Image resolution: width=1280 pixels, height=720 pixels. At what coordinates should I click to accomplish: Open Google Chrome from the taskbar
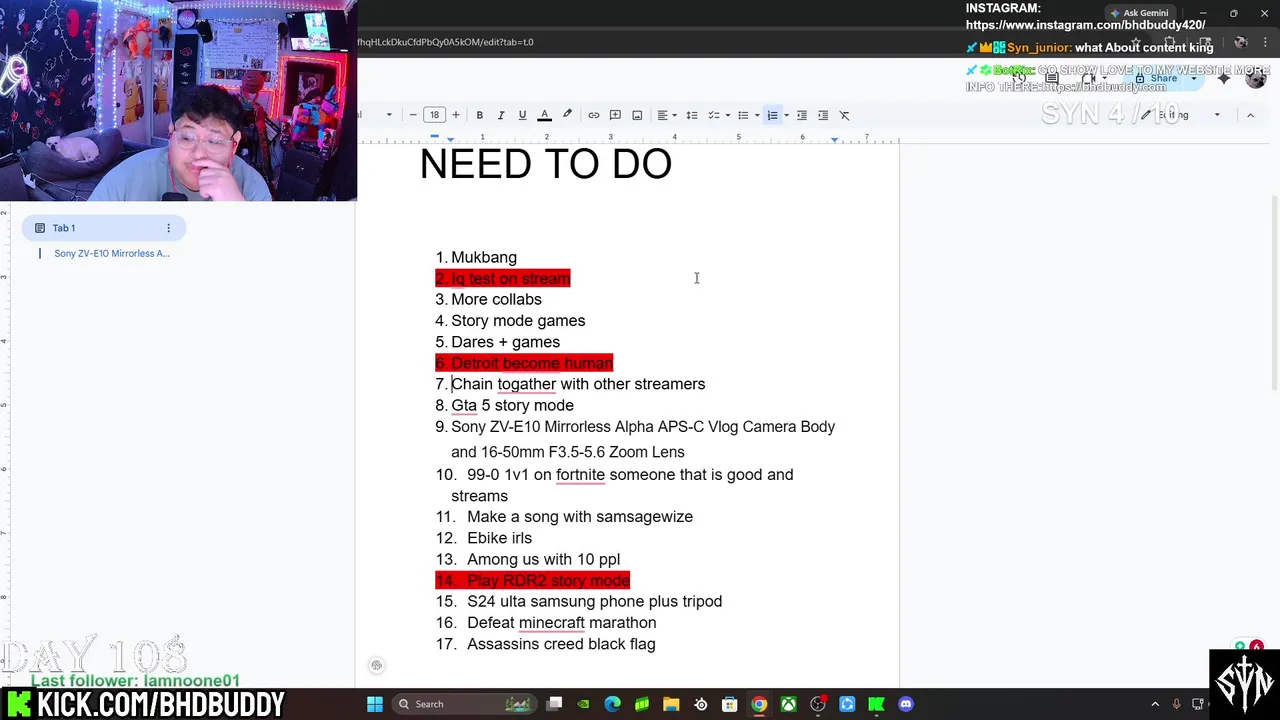point(759,704)
